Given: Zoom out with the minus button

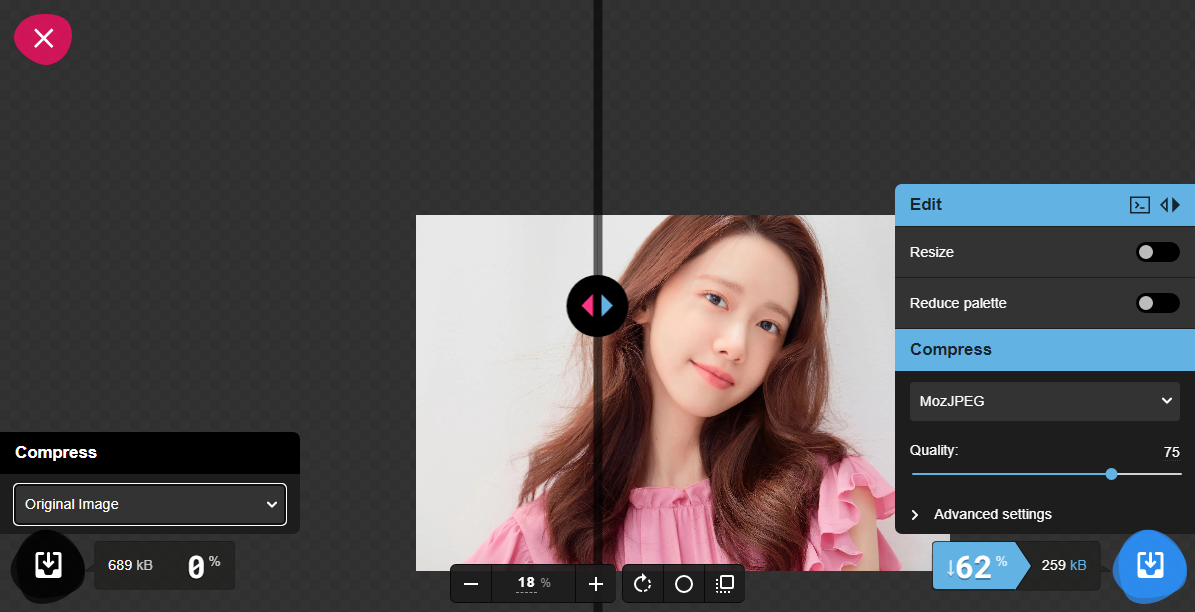Looking at the screenshot, I should click(x=471, y=584).
